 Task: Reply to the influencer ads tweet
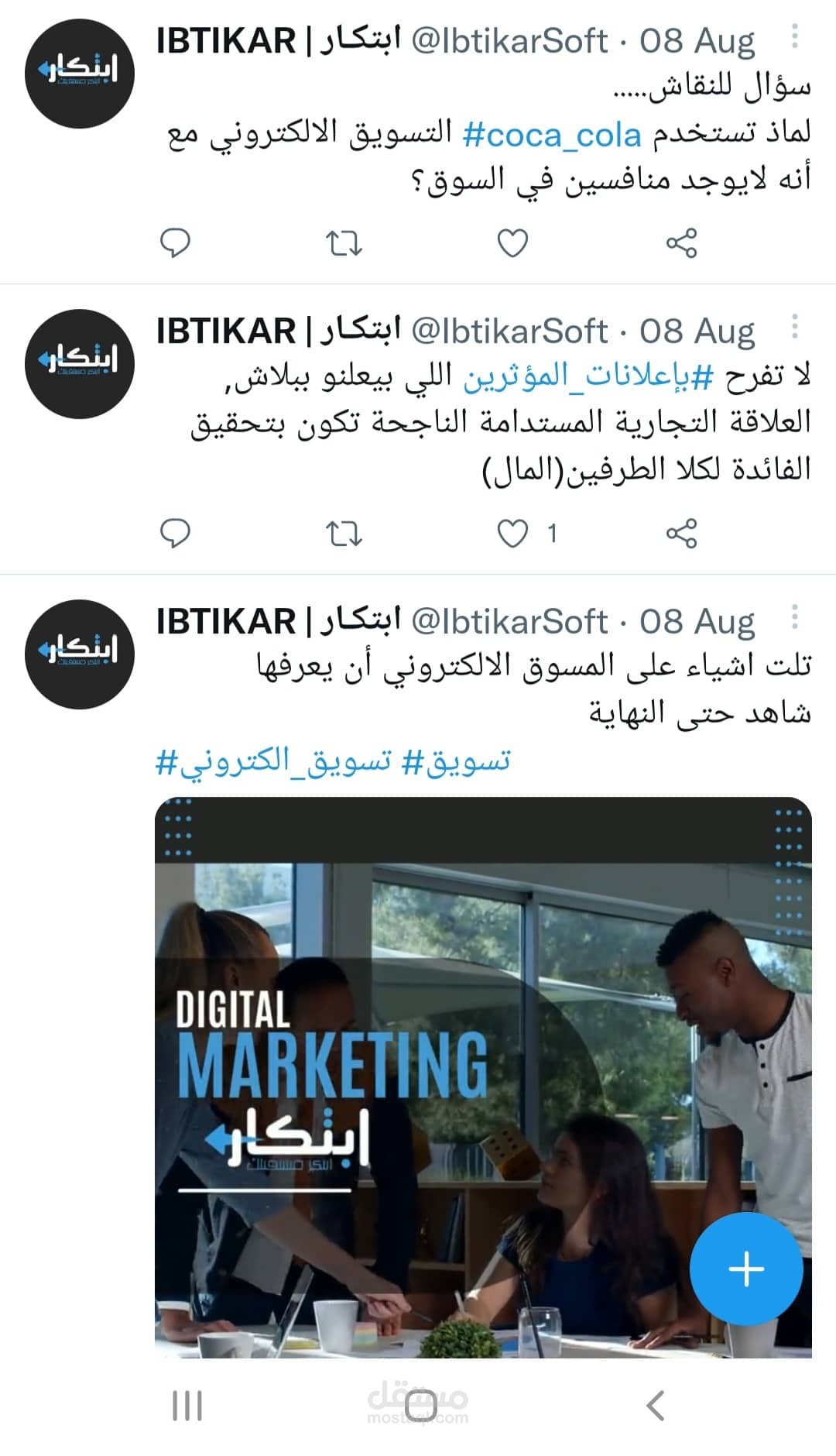click(x=175, y=534)
